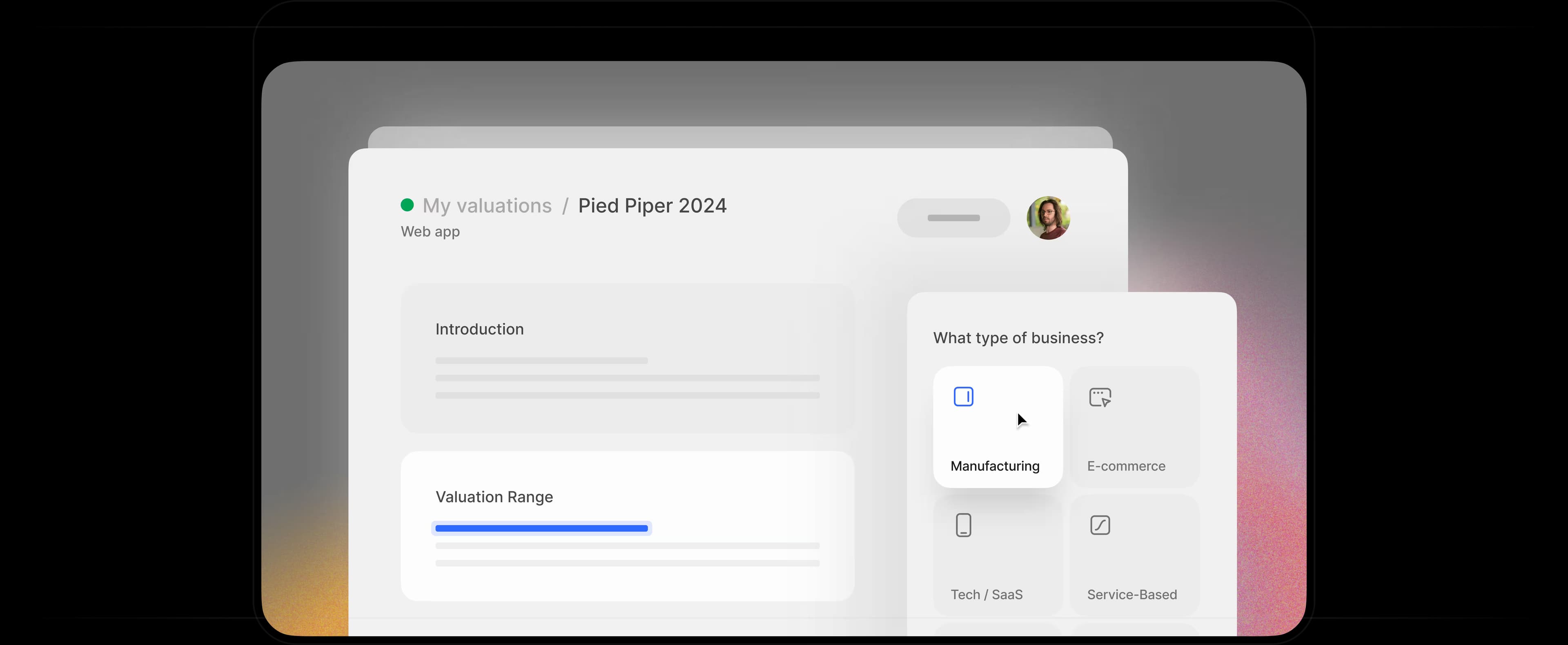Screen dimensions: 1568x645
Task: Click the Pied Piper 2024 breadcrumb title
Action: pyautogui.click(x=652, y=205)
